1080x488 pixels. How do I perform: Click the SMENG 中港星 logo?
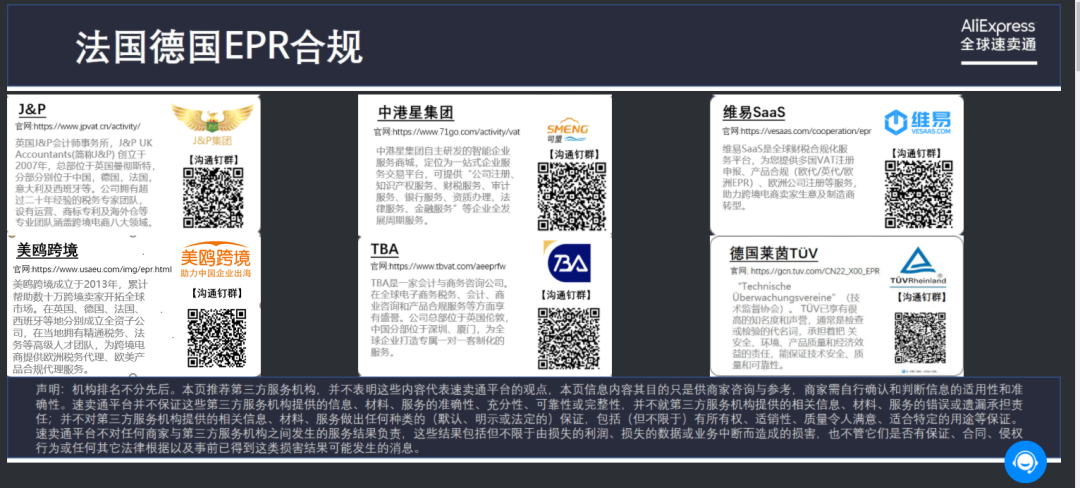click(568, 131)
